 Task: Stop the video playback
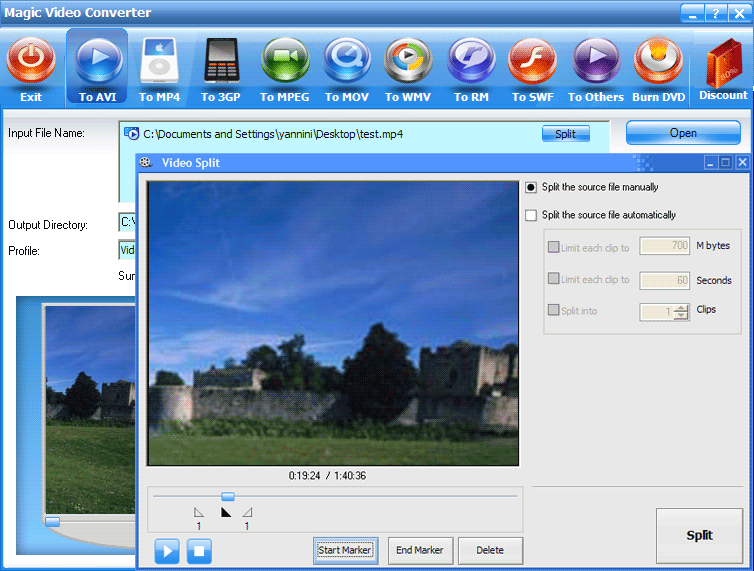click(199, 550)
